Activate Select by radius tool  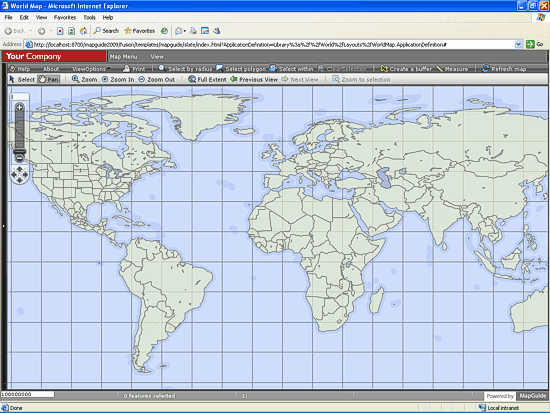click(185, 69)
